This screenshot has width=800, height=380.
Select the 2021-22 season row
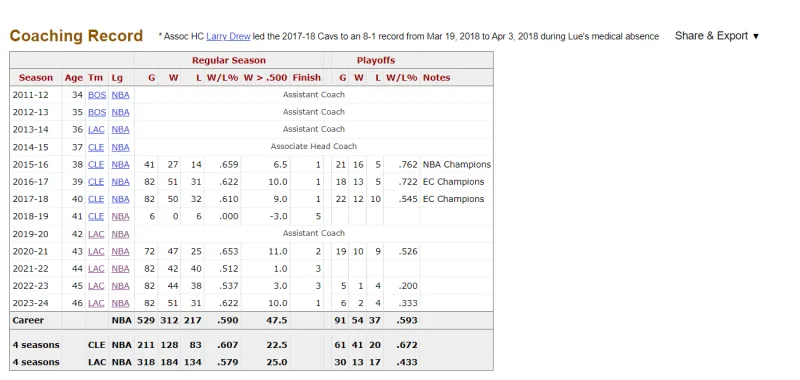251,268
